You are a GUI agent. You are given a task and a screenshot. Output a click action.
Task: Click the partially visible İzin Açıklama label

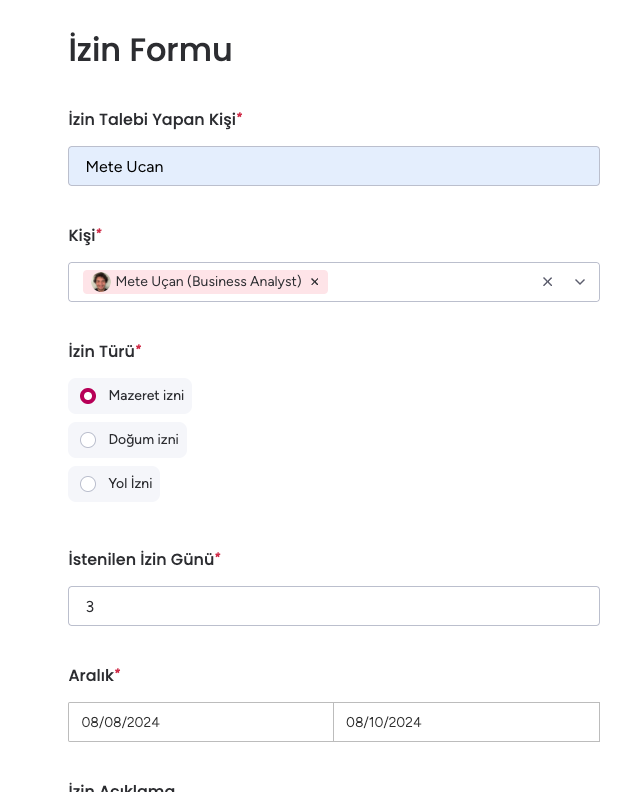(122, 787)
